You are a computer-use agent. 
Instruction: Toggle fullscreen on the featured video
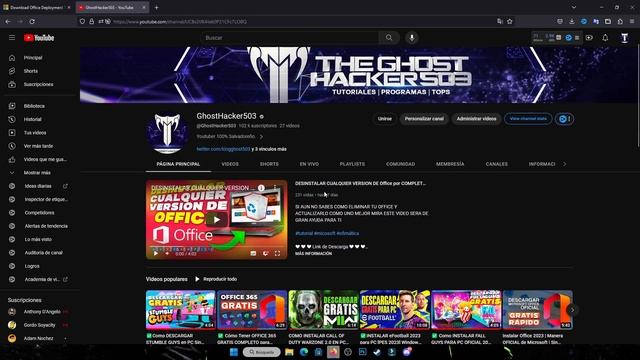[278, 253]
